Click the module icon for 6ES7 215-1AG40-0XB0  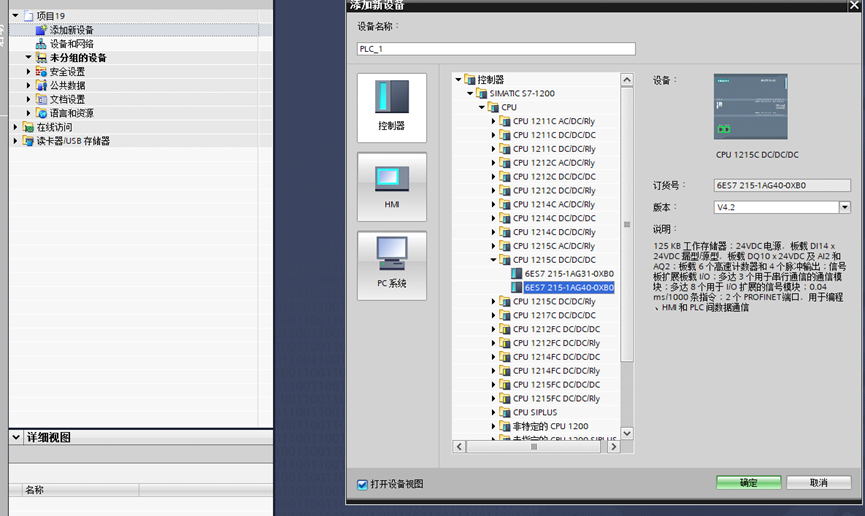[x=516, y=287]
